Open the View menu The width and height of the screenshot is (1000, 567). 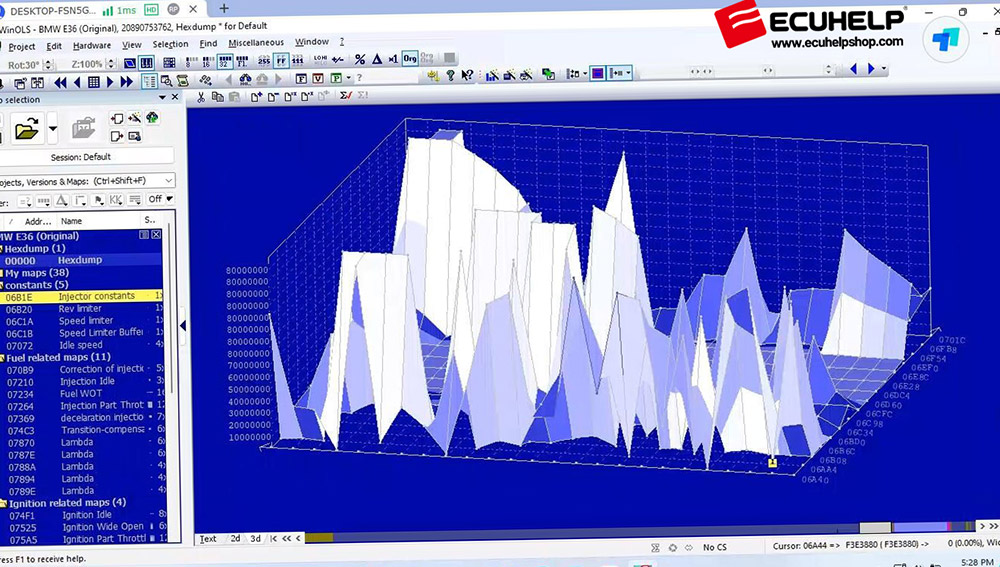(x=131, y=45)
